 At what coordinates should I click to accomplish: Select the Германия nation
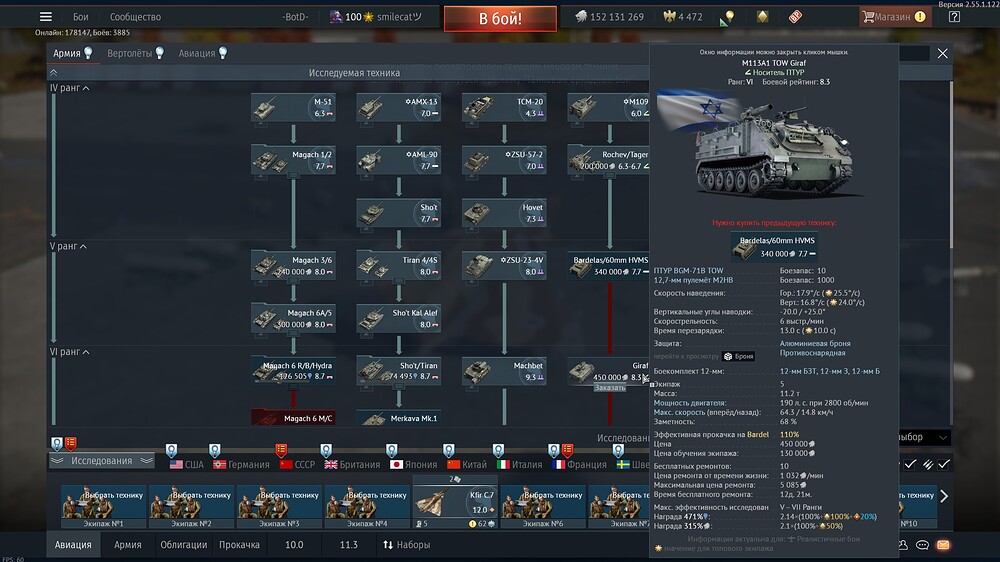tap(241, 464)
